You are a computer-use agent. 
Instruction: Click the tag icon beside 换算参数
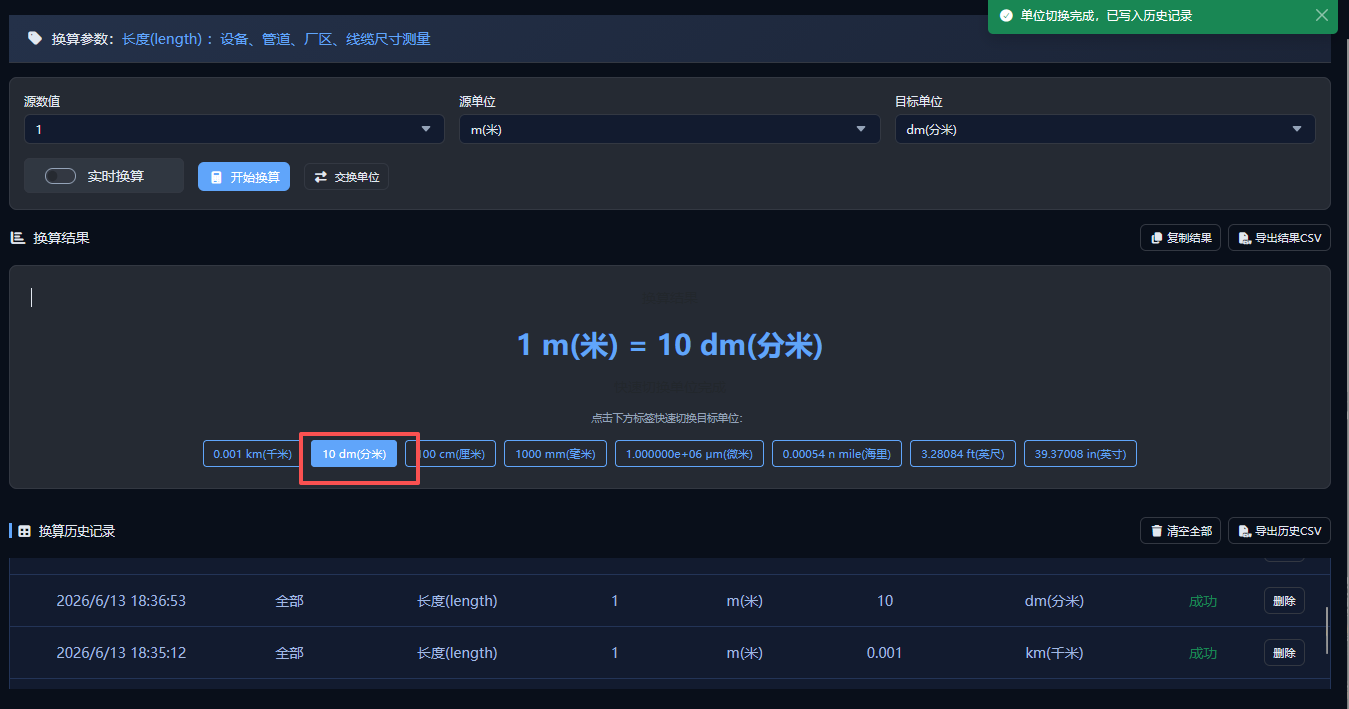point(35,39)
